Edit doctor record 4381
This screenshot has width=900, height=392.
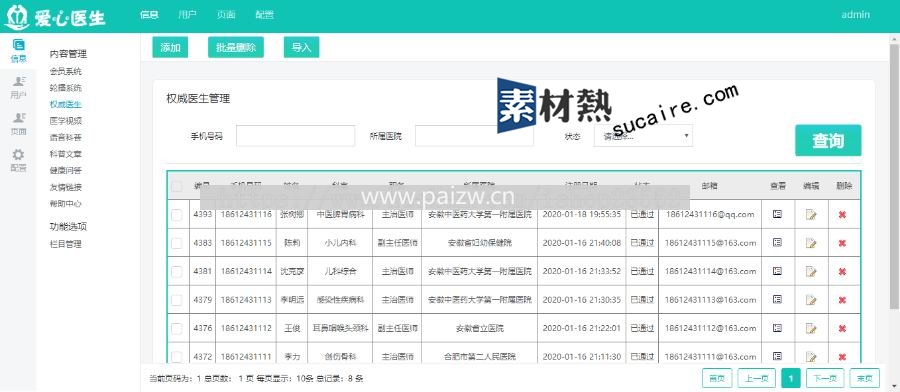pos(810,271)
